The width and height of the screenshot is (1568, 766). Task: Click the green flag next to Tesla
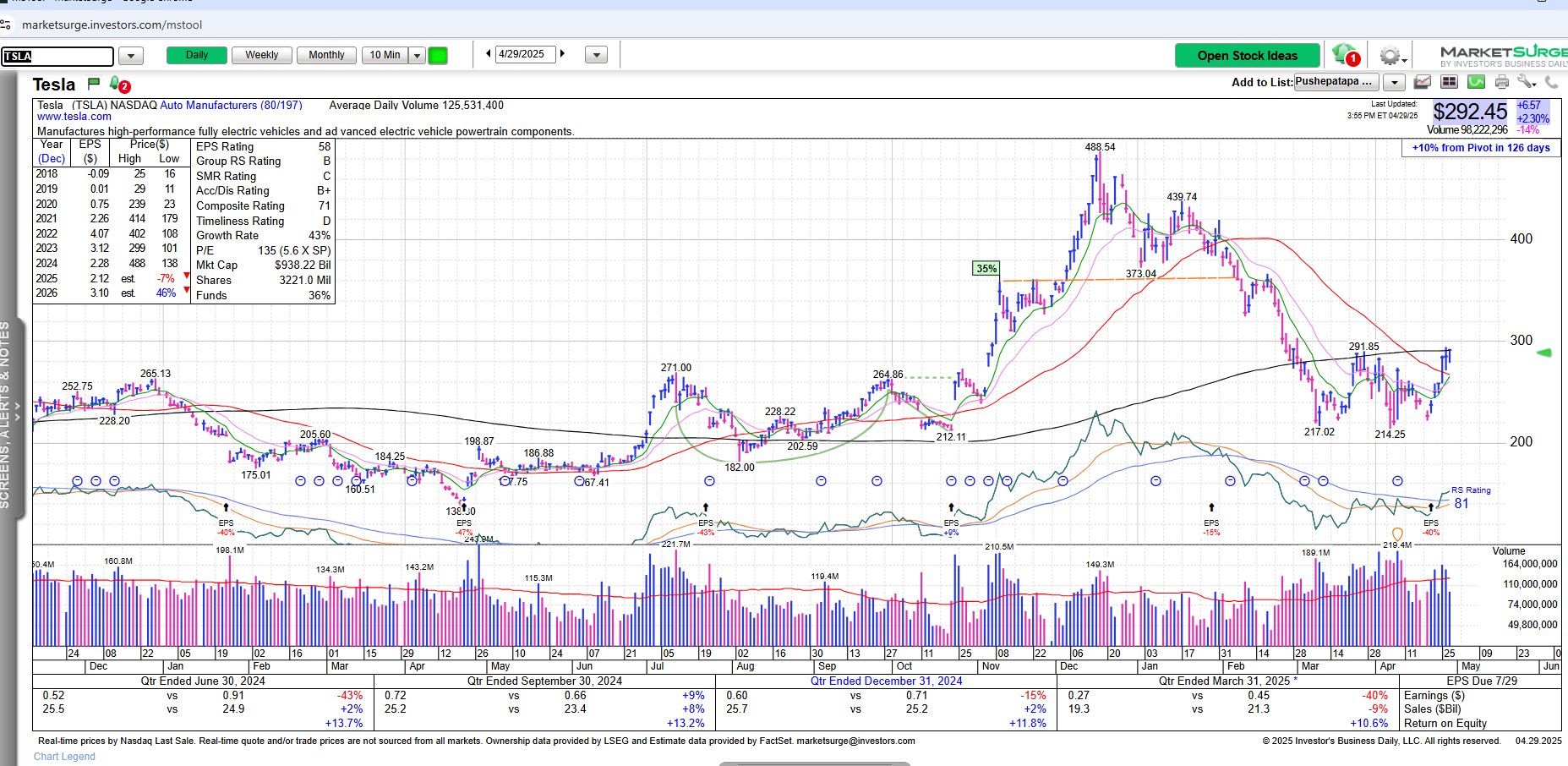coord(94,83)
